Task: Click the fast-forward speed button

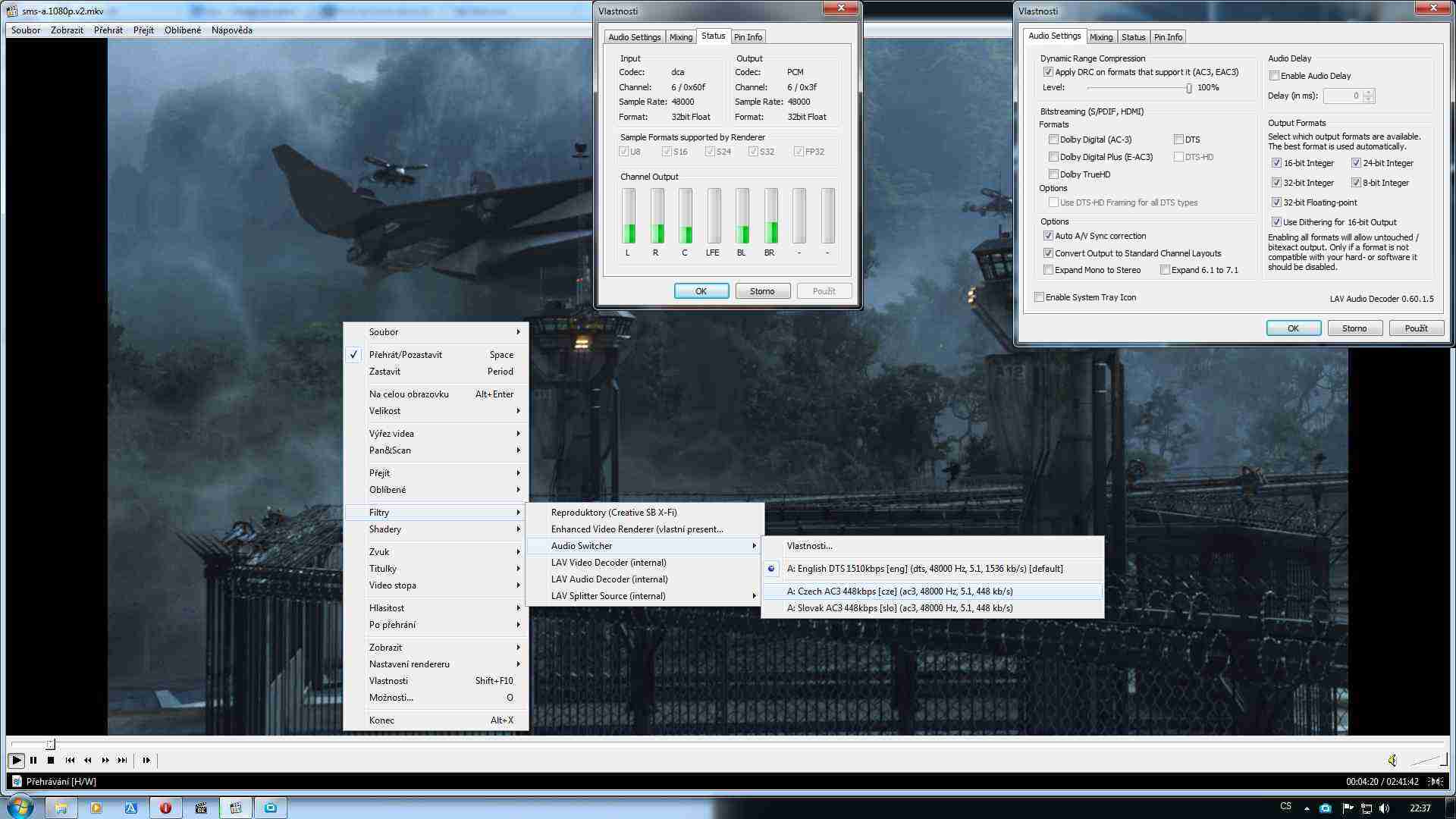Action: pos(105,760)
